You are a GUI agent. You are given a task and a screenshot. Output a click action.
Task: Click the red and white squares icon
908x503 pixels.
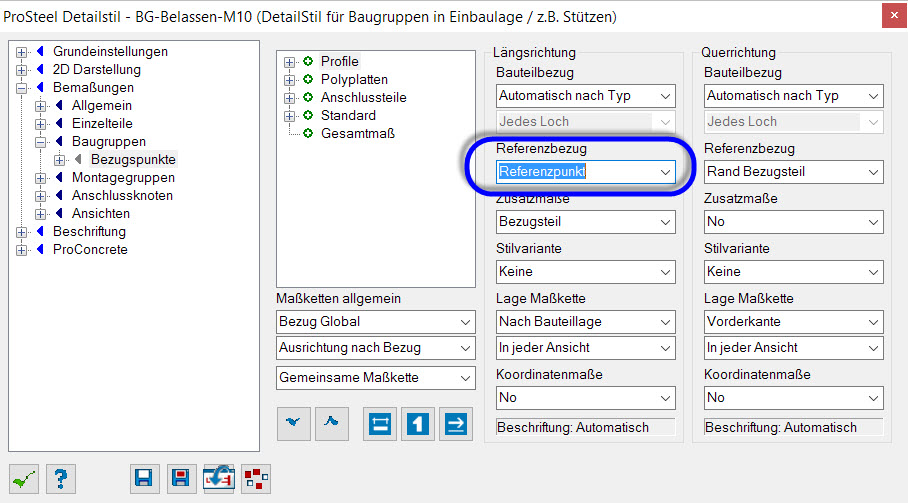tap(256, 478)
